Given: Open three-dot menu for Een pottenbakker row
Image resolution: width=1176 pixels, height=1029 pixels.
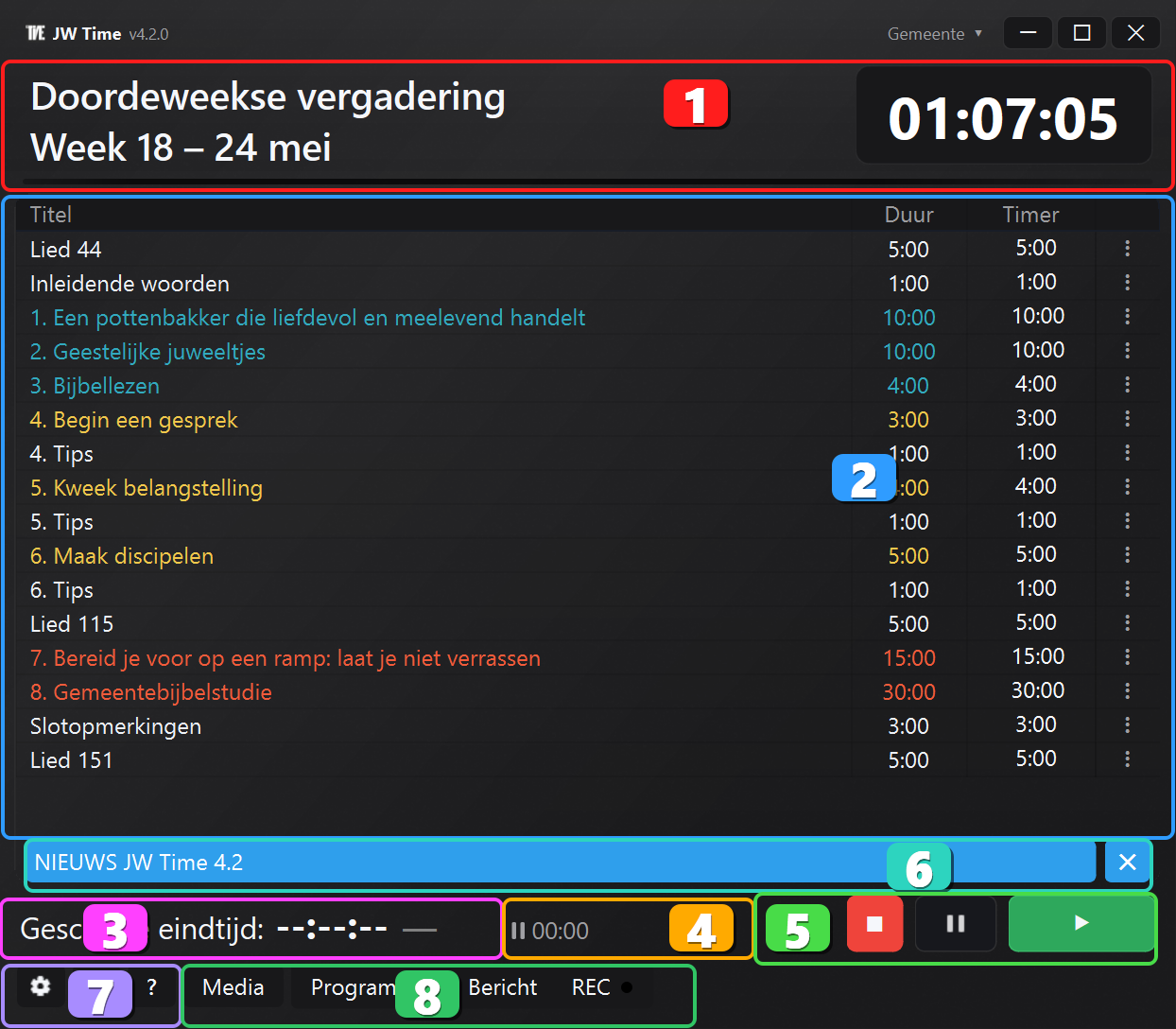Looking at the screenshot, I should pyautogui.click(x=1127, y=317).
